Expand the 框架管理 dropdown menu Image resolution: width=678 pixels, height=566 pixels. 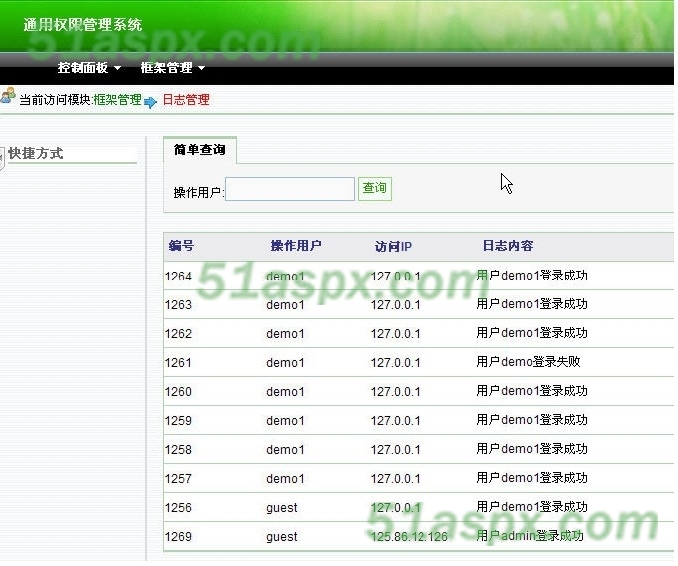pos(172,68)
